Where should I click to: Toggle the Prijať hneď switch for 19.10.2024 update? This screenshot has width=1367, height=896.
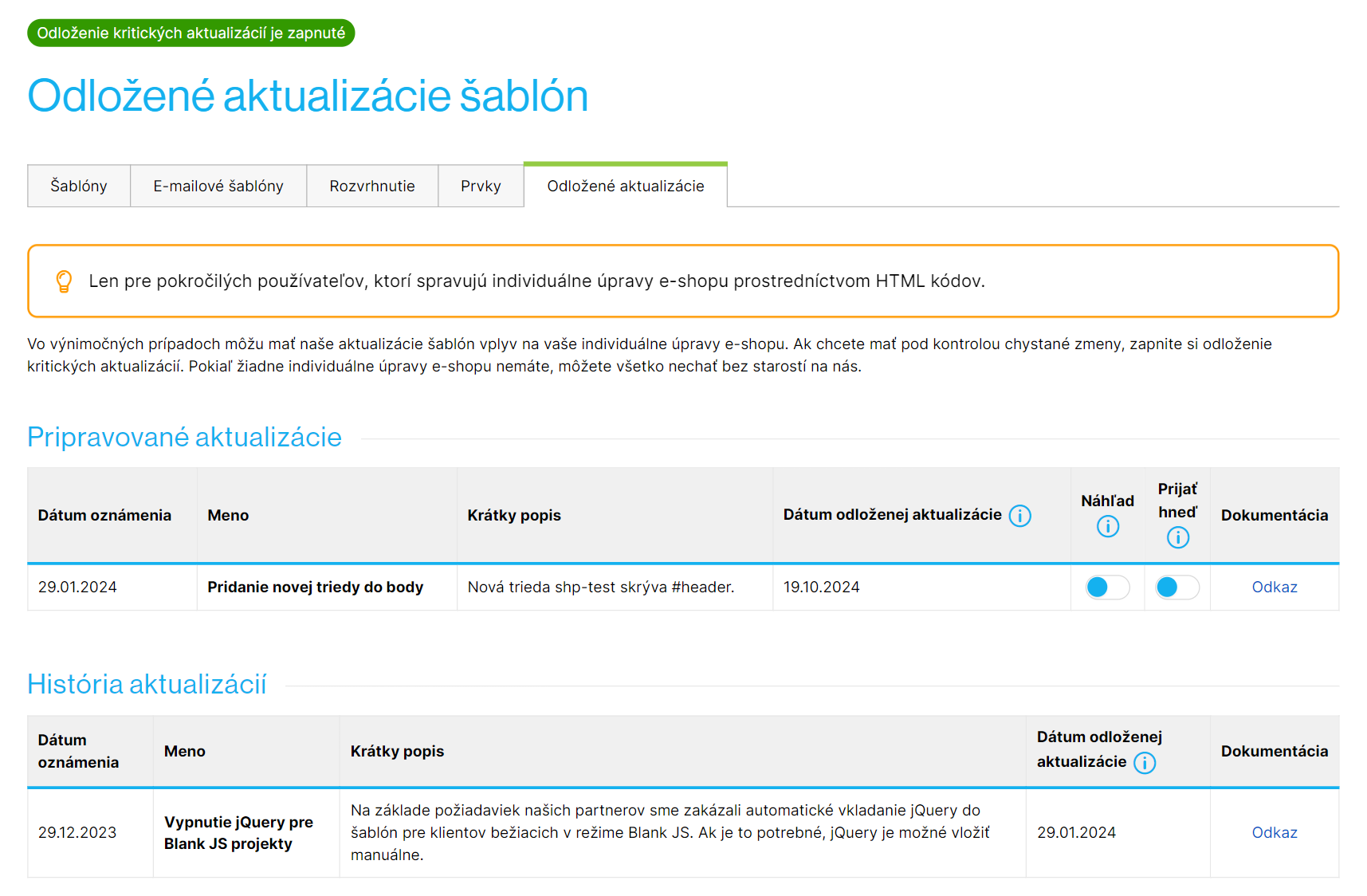coord(1177,588)
